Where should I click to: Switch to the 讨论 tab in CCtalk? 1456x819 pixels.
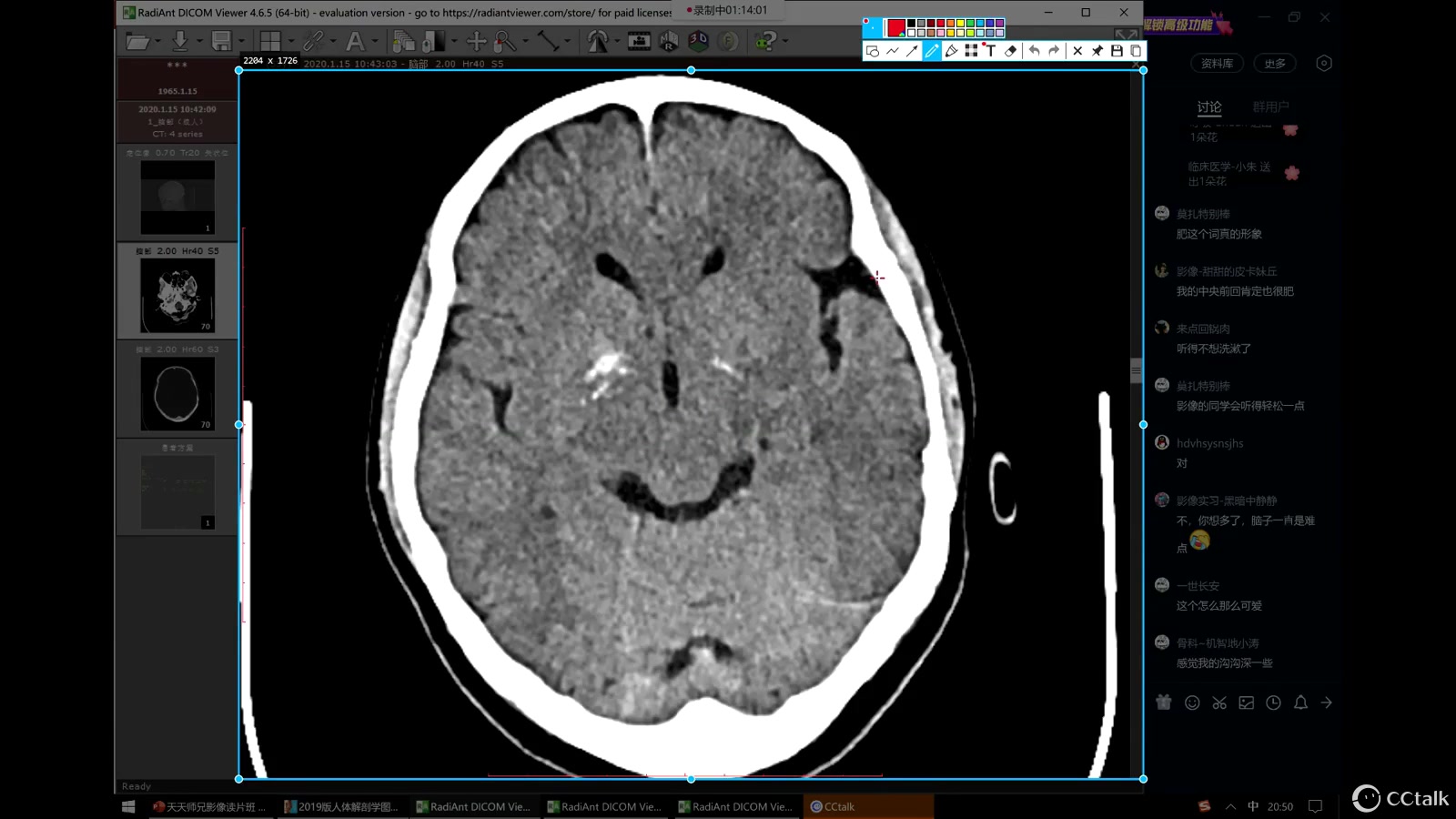click(x=1209, y=106)
